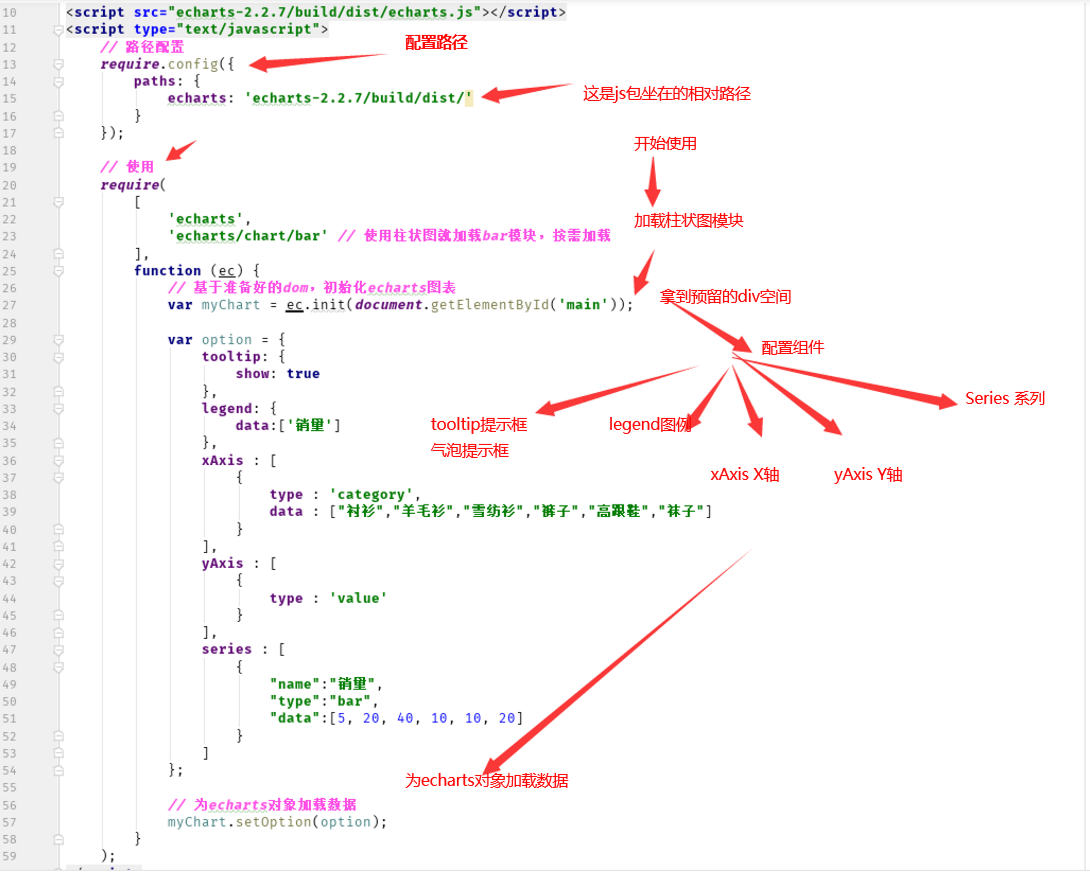This screenshot has width=1090, height=872.
Task: Click the 'echarts' module string on line 22
Action: [x=205, y=219]
